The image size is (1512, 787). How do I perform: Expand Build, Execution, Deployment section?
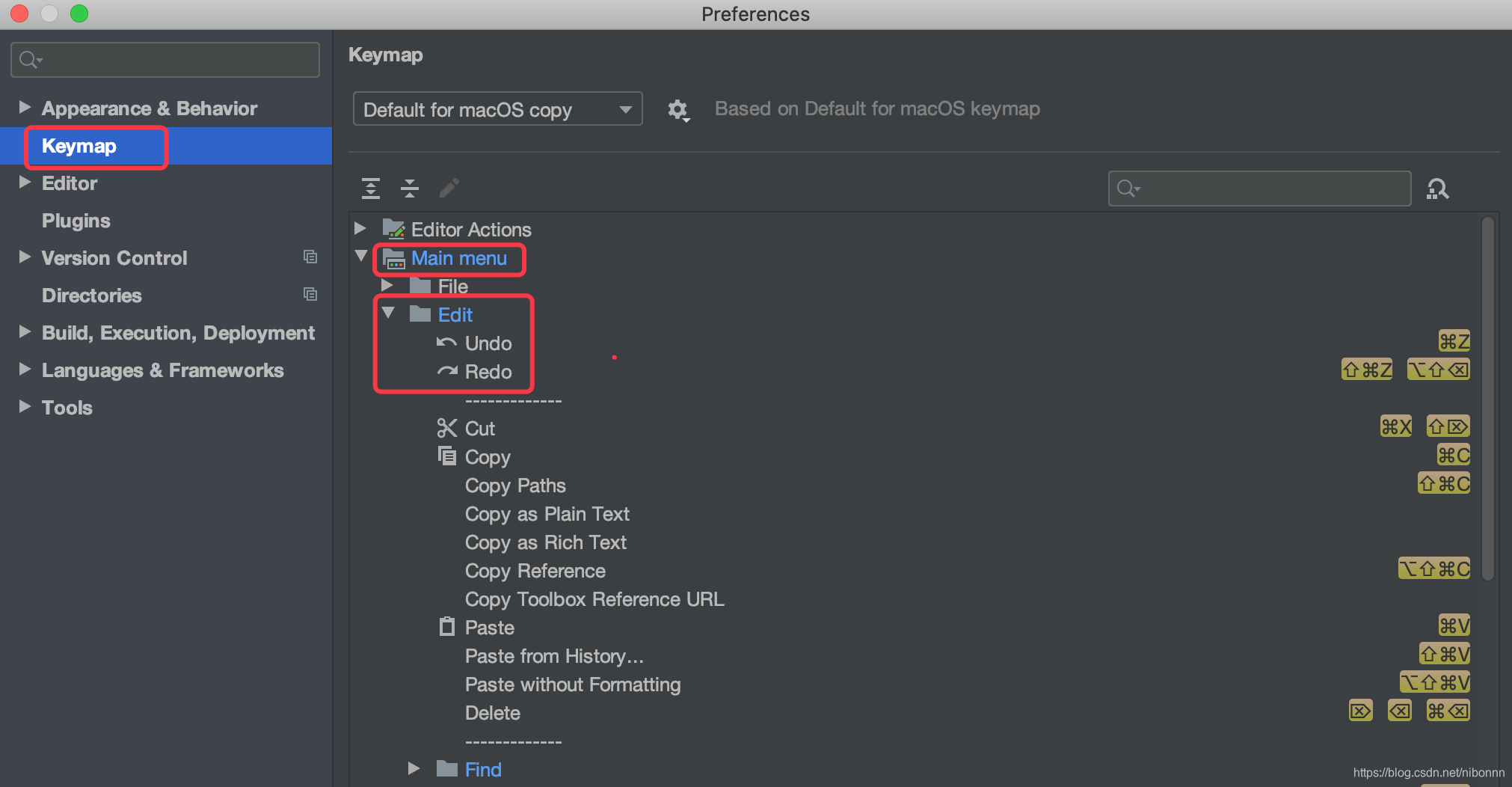[x=25, y=331]
